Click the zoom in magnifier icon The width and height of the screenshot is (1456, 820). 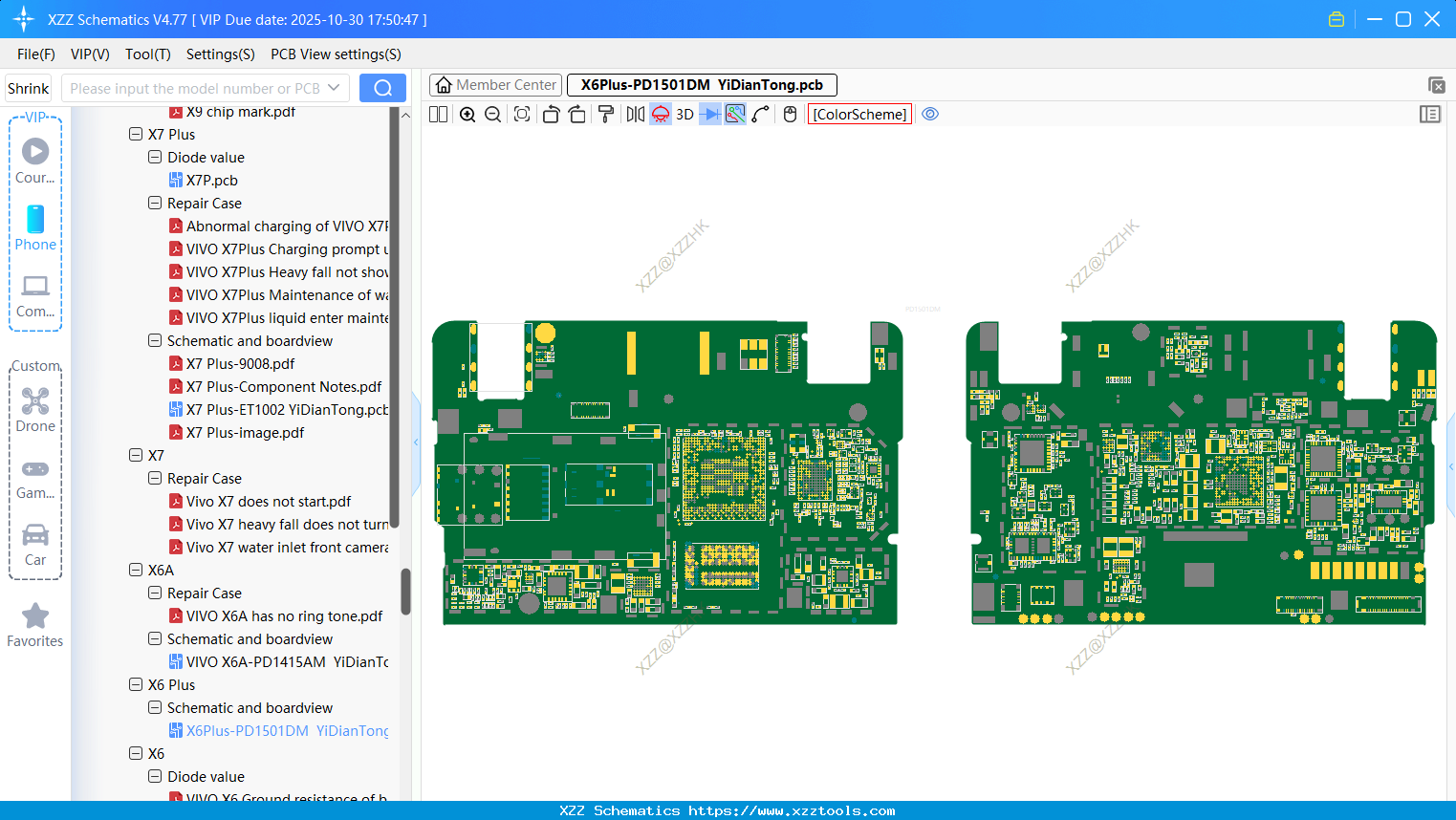(467, 115)
